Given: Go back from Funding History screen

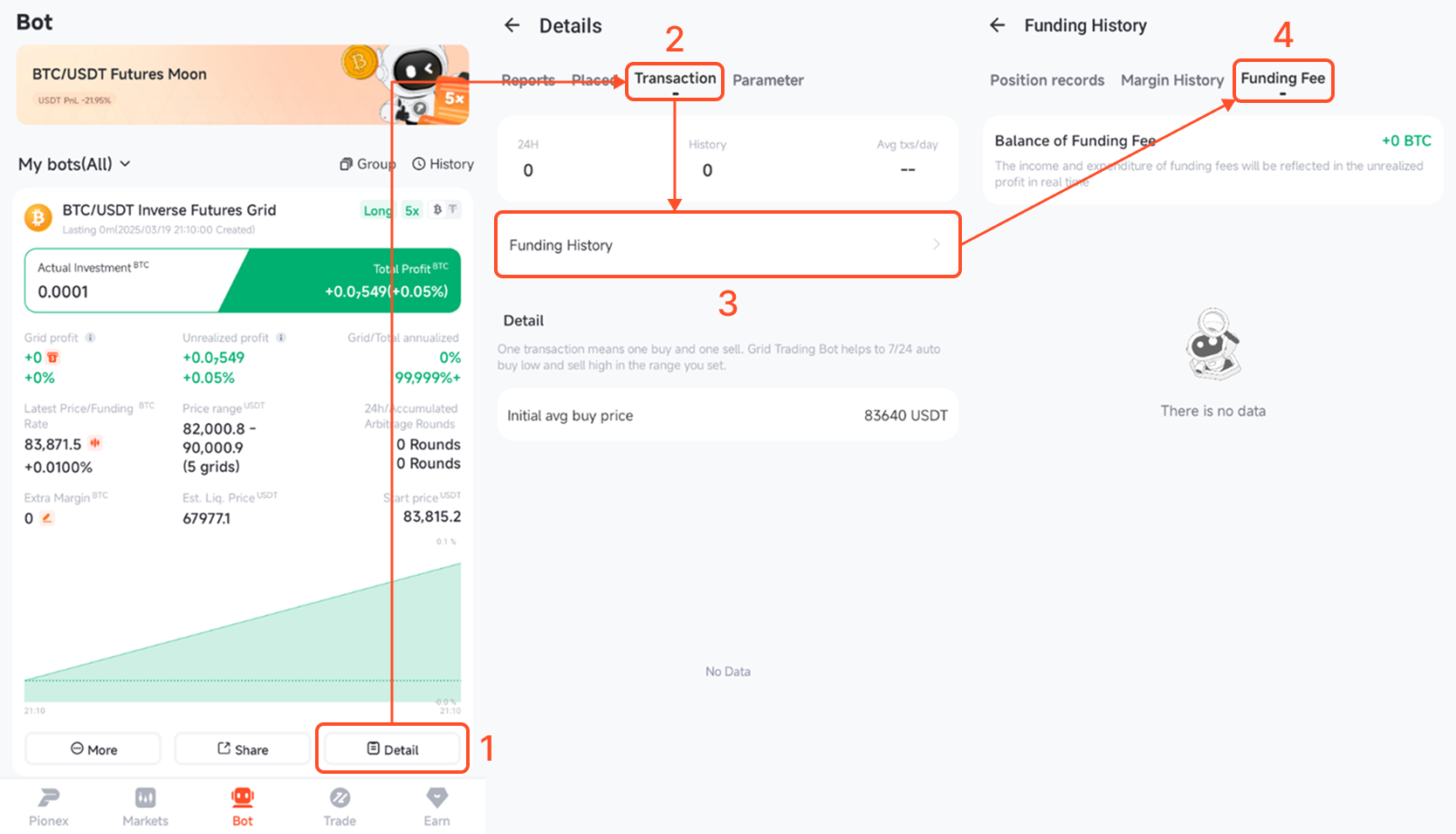Looking at the screenshot, I should click(998, 25).
